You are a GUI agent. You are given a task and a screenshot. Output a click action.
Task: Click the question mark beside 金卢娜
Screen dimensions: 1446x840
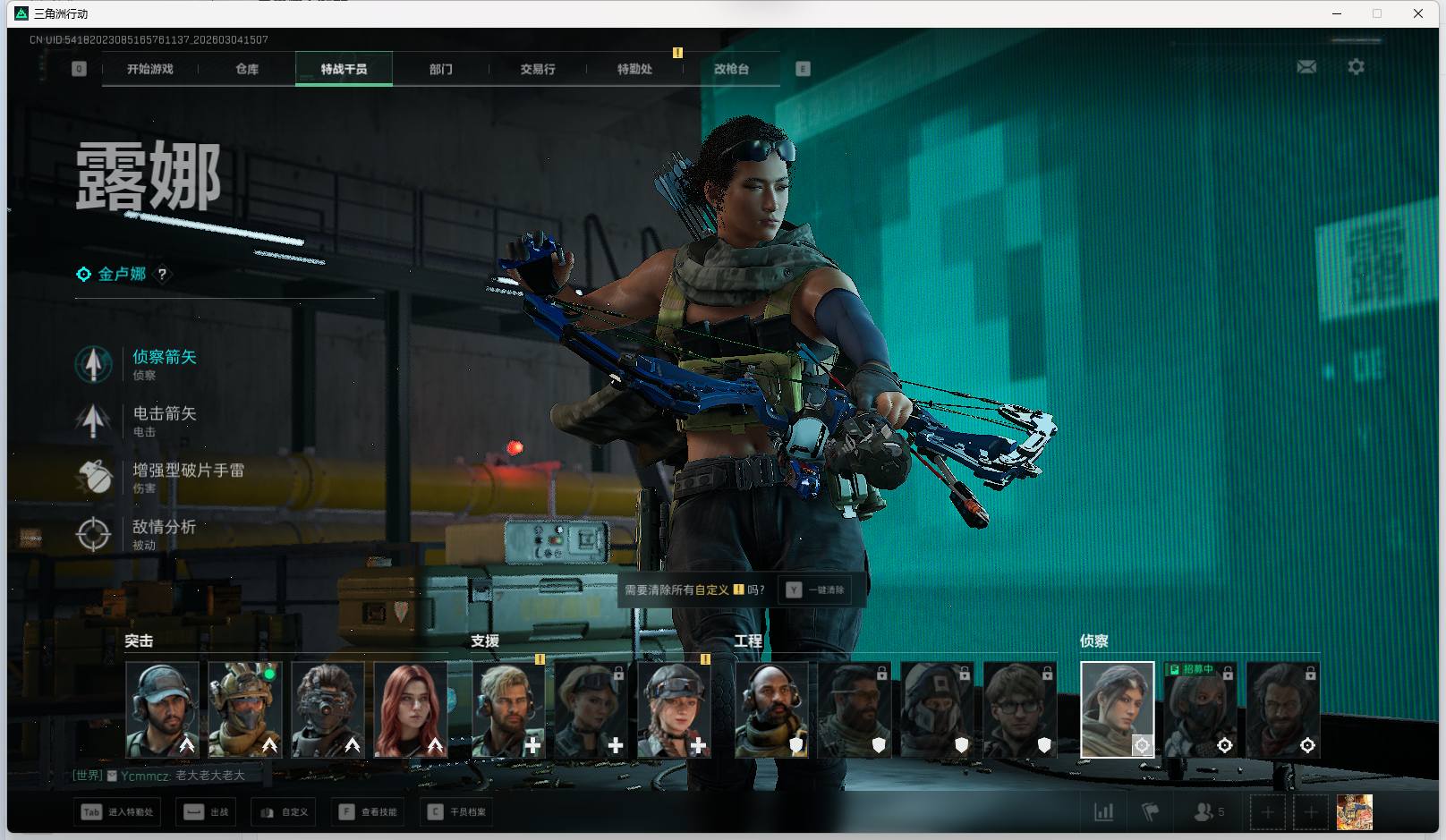click(x=162, y=275)
